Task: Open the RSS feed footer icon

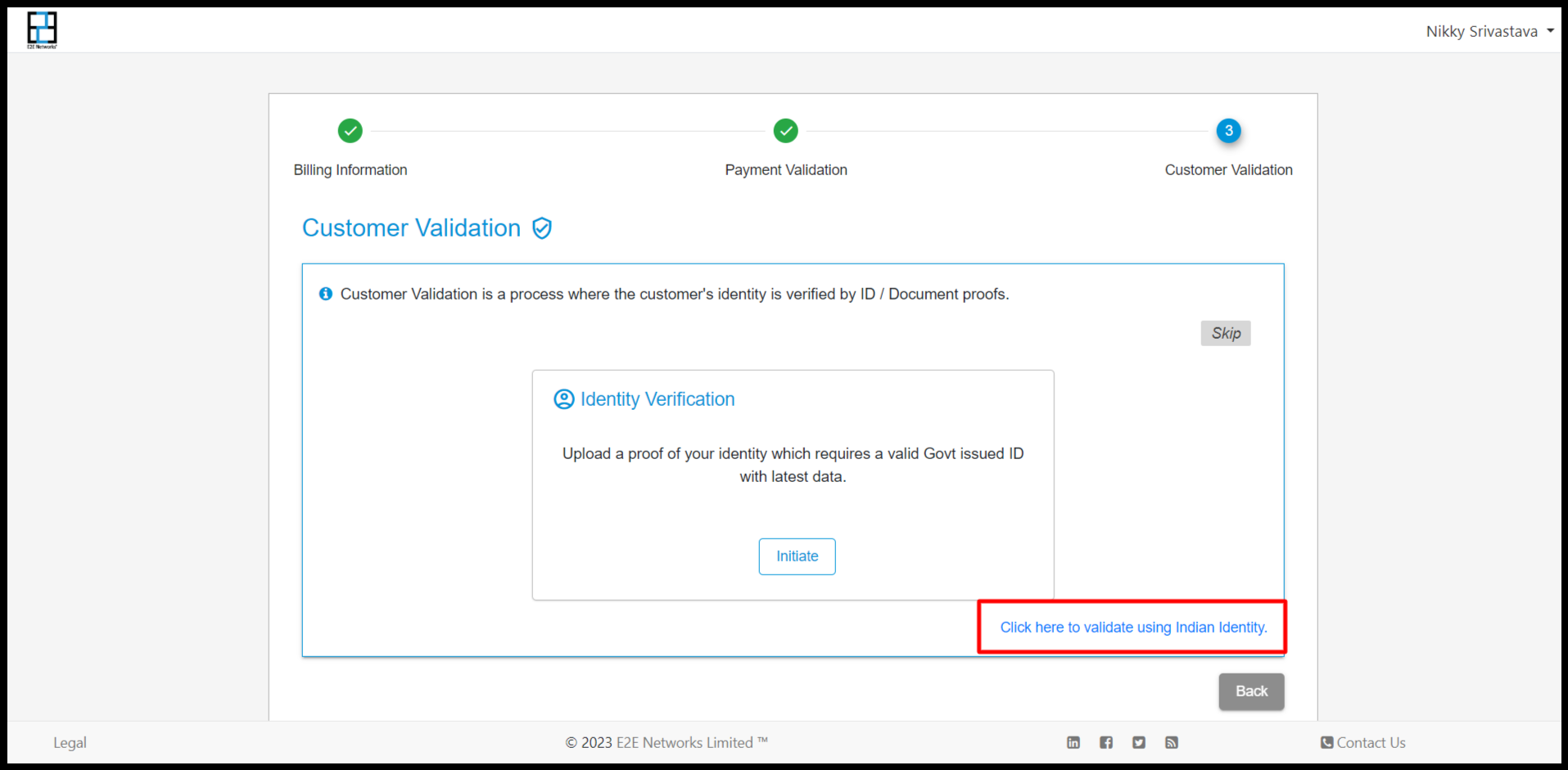Action: click(x=1172, y=742)
